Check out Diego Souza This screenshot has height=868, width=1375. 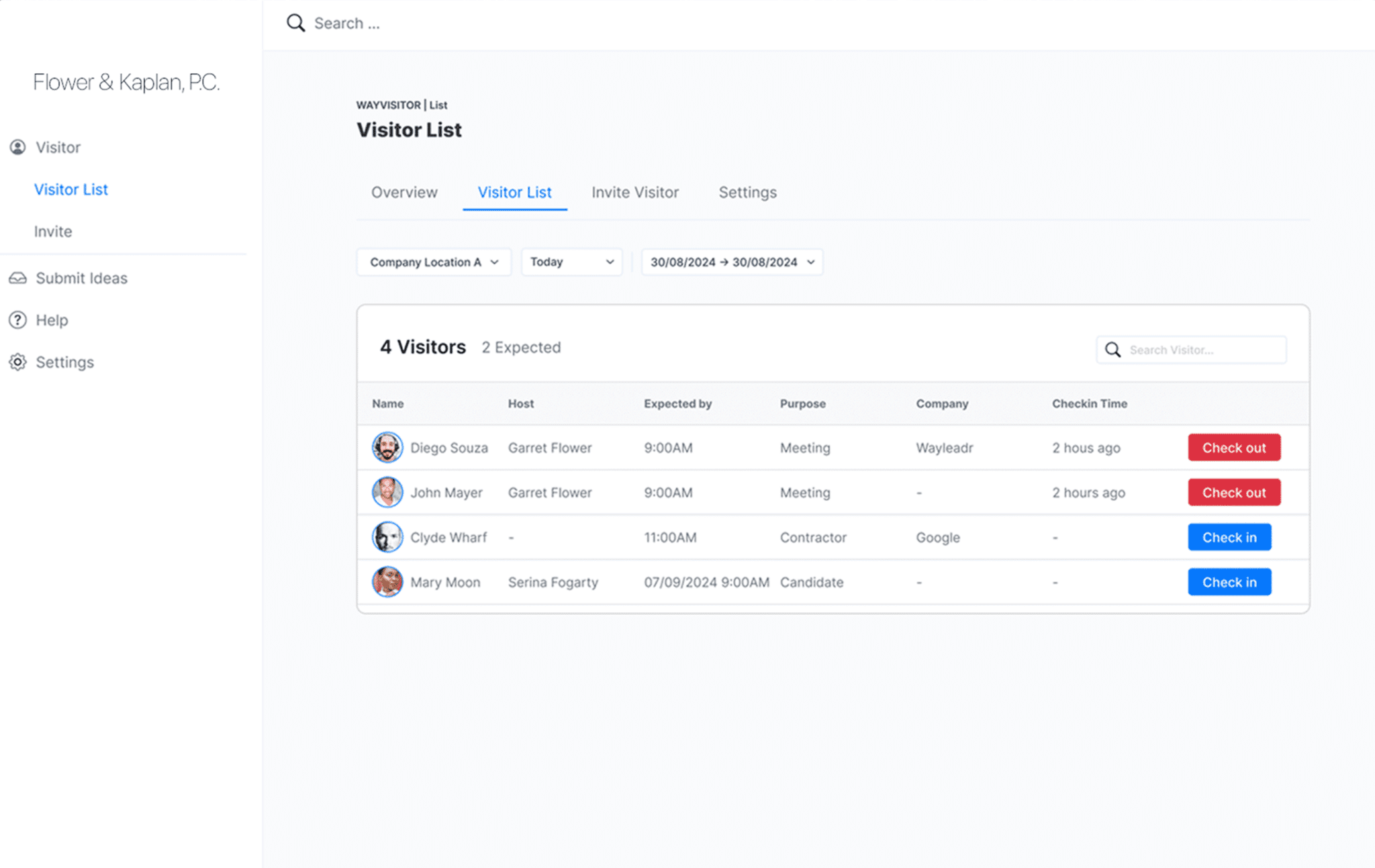(1233, 447)
